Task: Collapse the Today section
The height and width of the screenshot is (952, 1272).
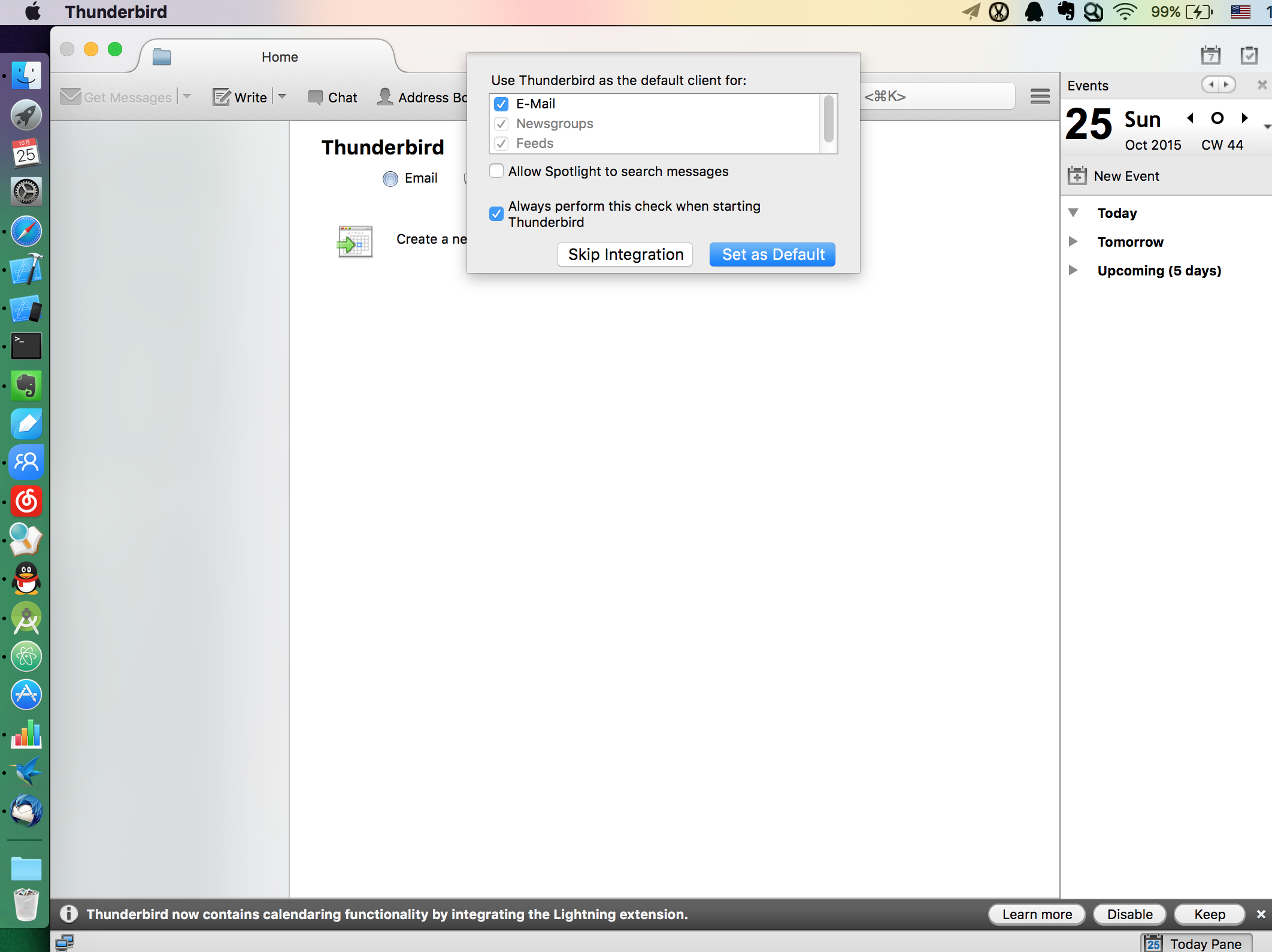Action: (x=1073, y=213)
